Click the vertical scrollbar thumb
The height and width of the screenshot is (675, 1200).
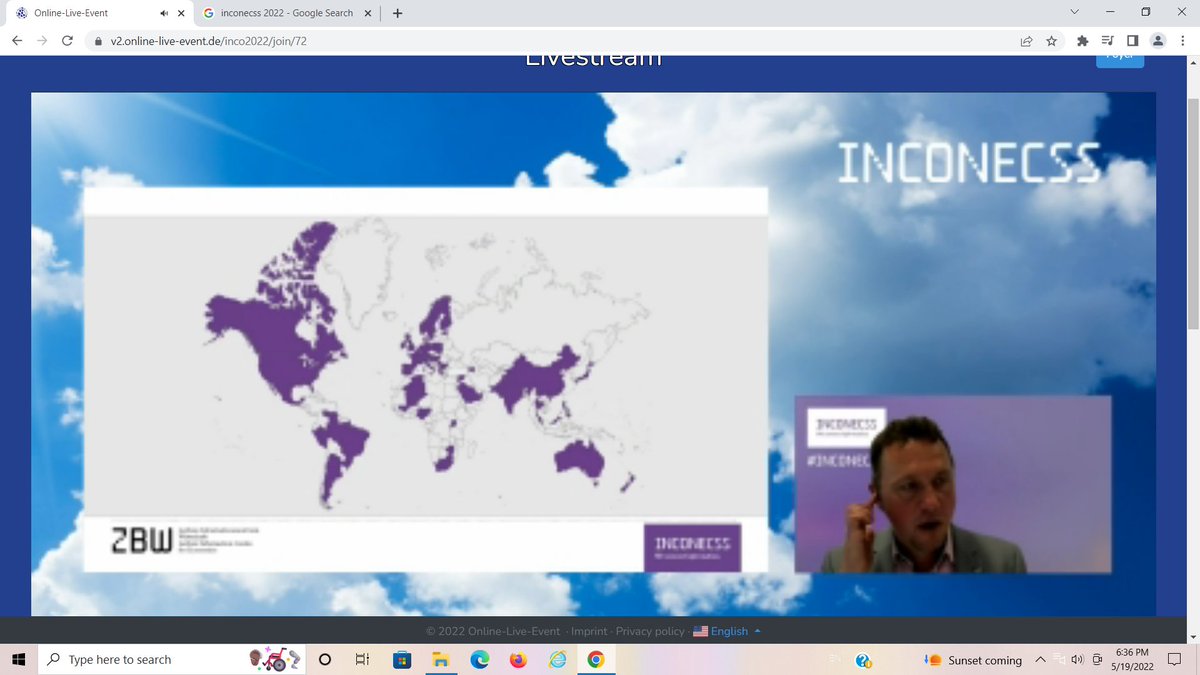[x=1193, y=215]
